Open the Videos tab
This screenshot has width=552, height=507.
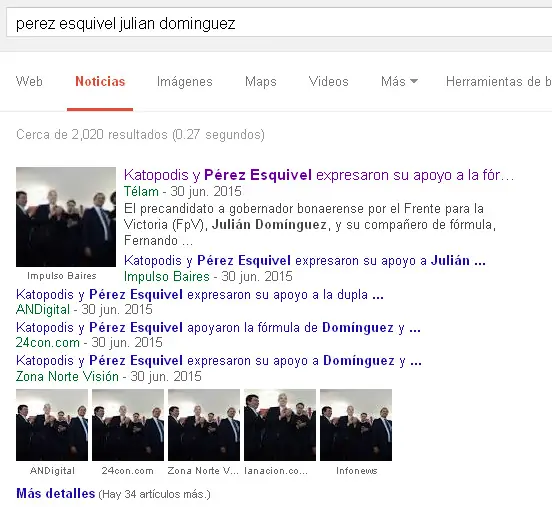click(x=328, y=82)
